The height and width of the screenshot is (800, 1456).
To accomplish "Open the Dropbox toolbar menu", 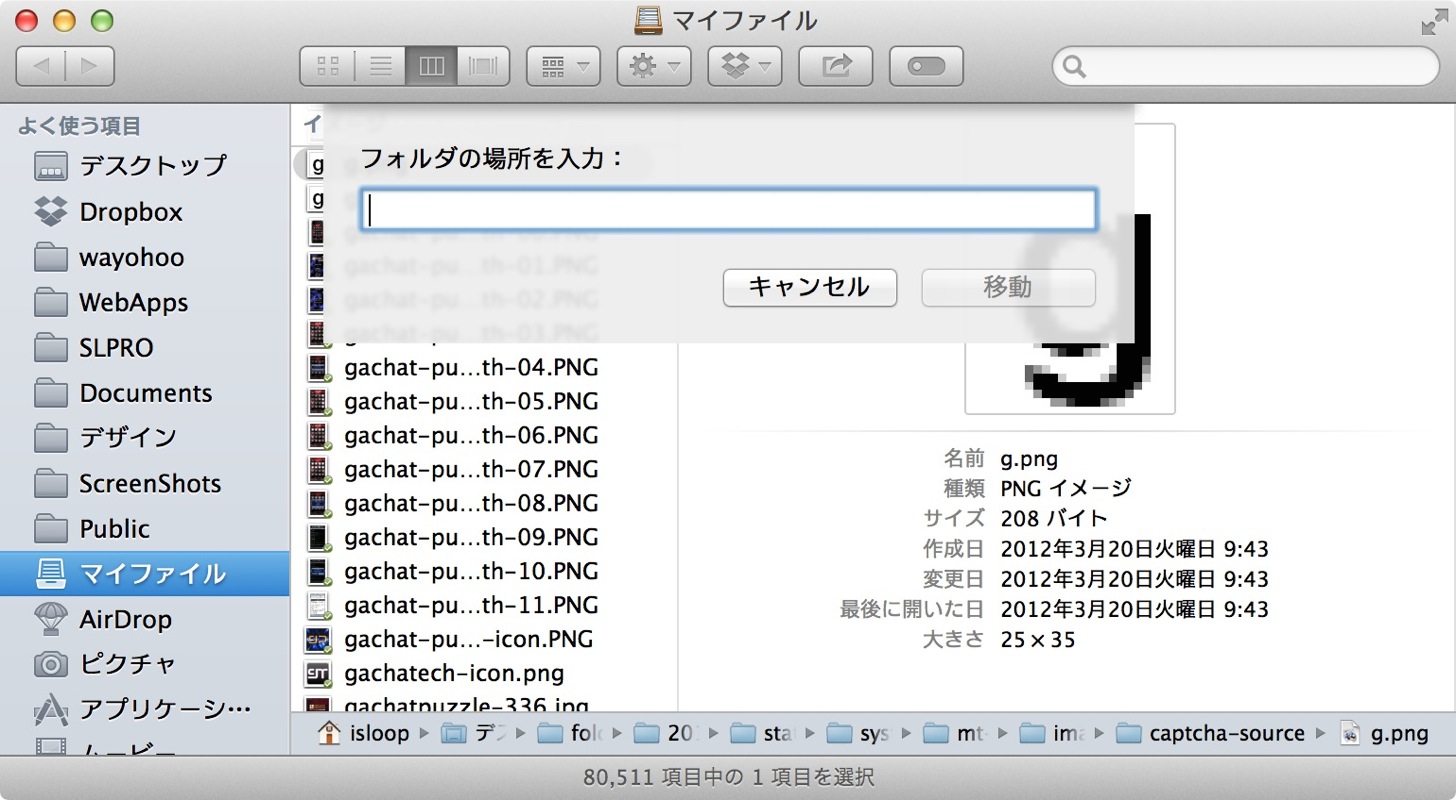I will (745, 67).
